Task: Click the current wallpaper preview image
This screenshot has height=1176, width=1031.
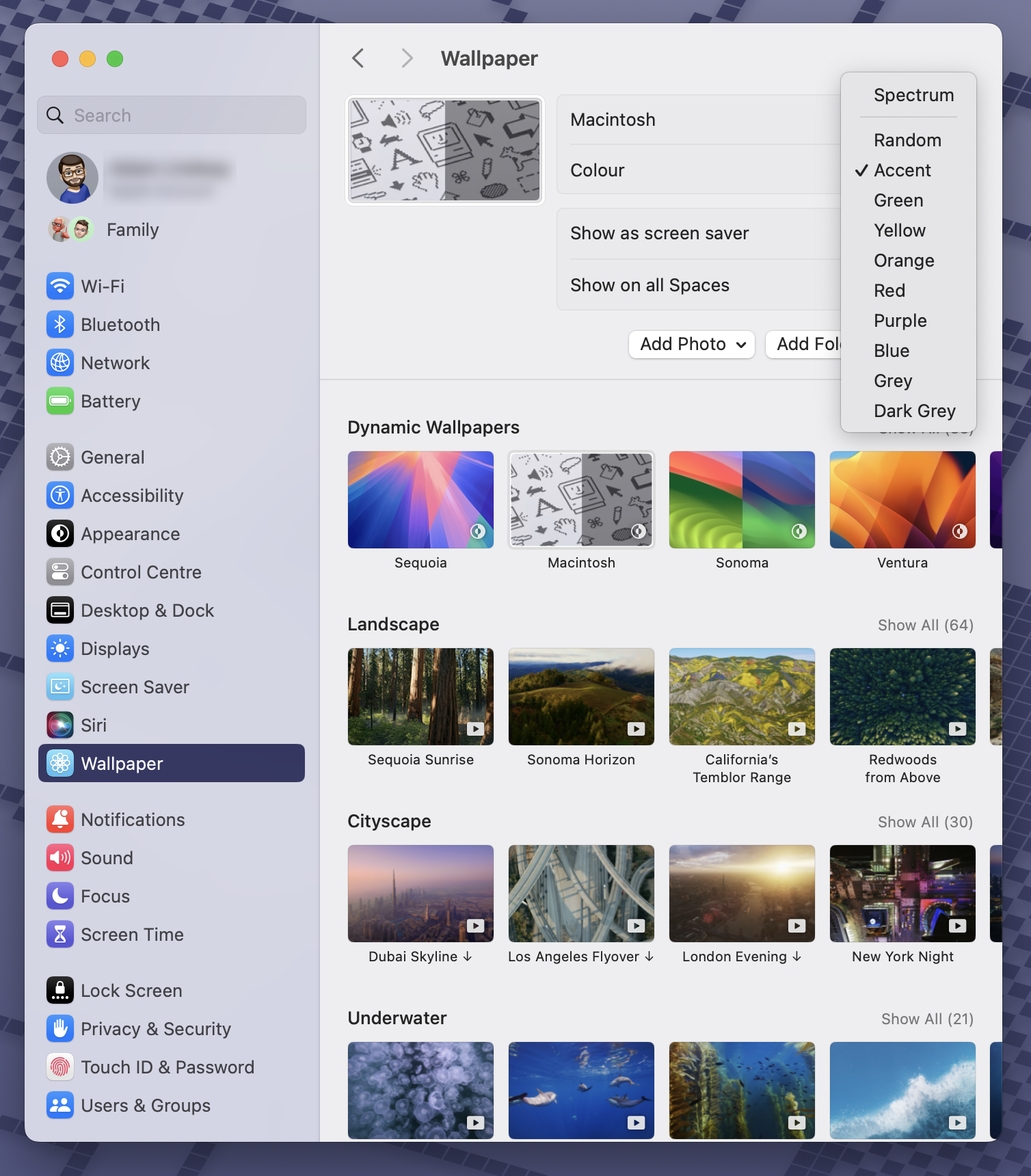Action: pos(445,150)
